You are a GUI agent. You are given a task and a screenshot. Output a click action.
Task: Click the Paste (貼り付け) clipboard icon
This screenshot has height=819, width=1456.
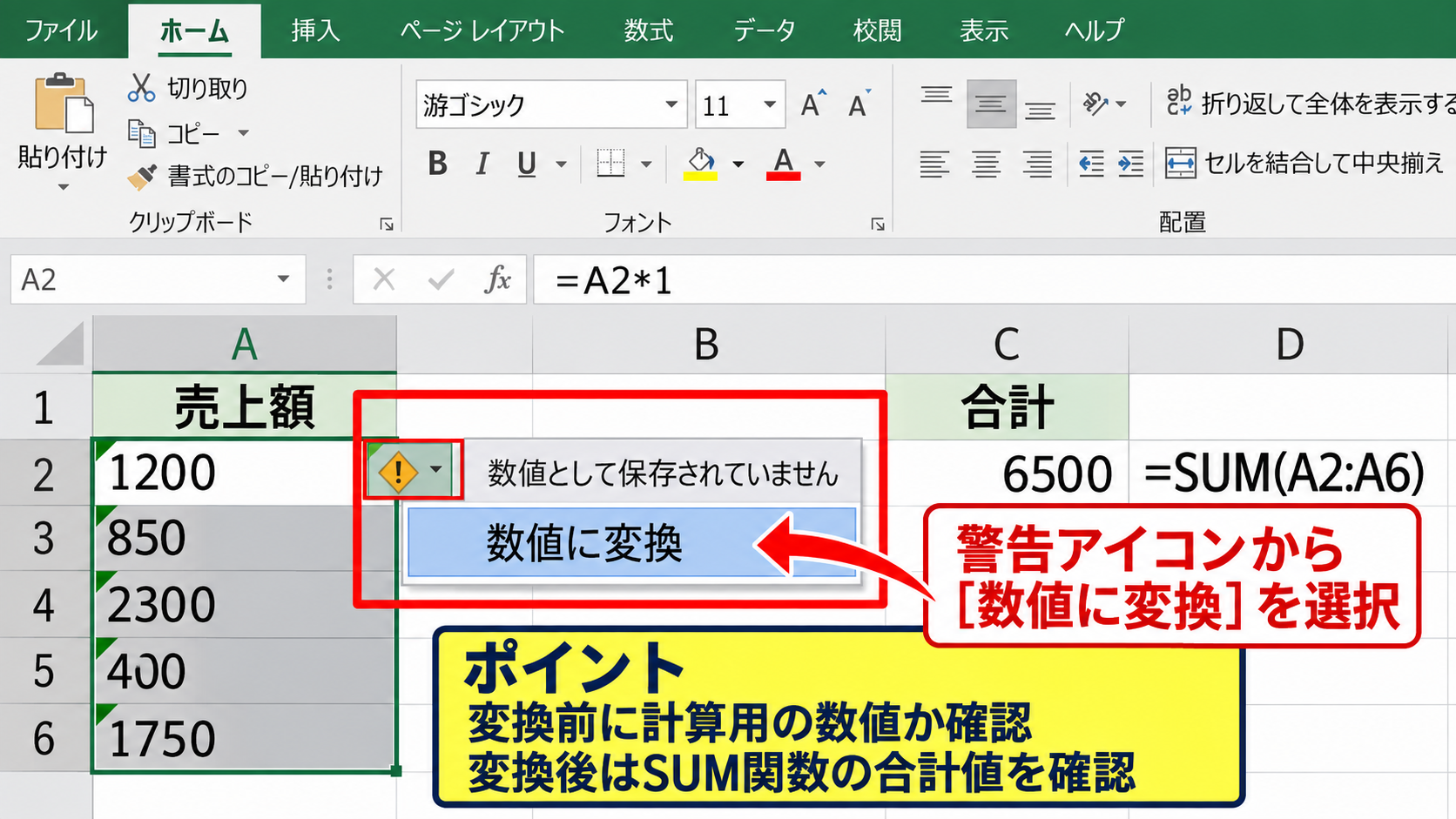pyautogui.click(x=63, y=104)
